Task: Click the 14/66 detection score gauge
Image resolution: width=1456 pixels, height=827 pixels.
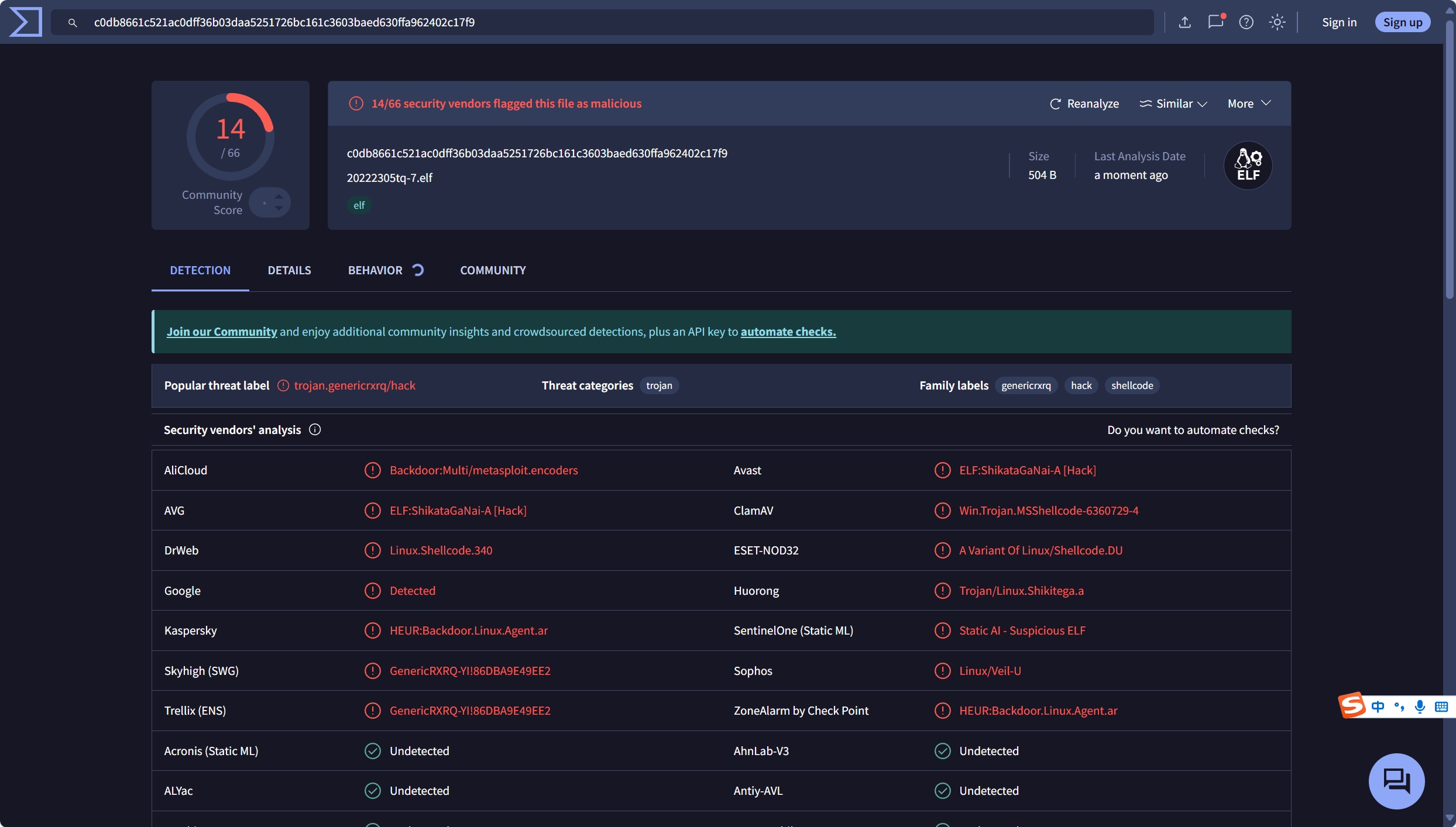Action: point(231,137)
